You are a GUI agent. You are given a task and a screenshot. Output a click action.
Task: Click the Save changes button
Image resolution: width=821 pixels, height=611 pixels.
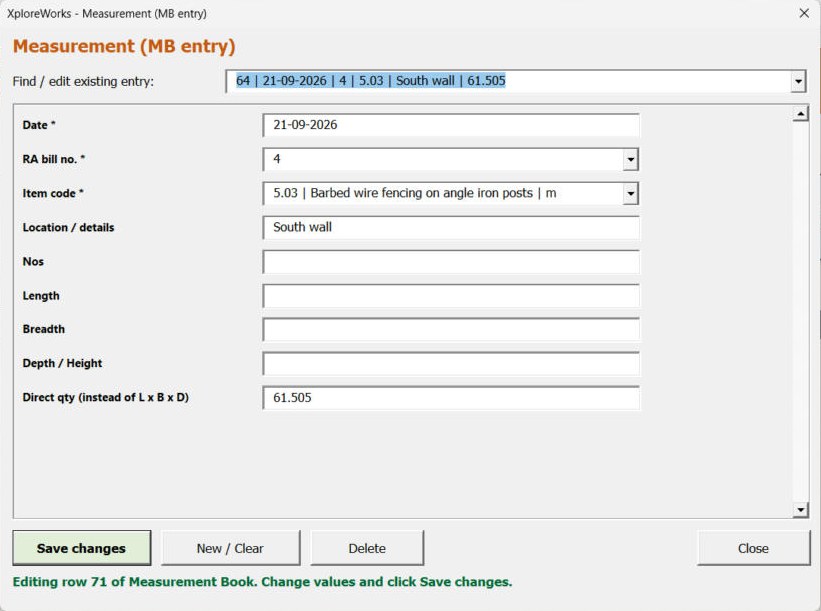tap(82, 548)
